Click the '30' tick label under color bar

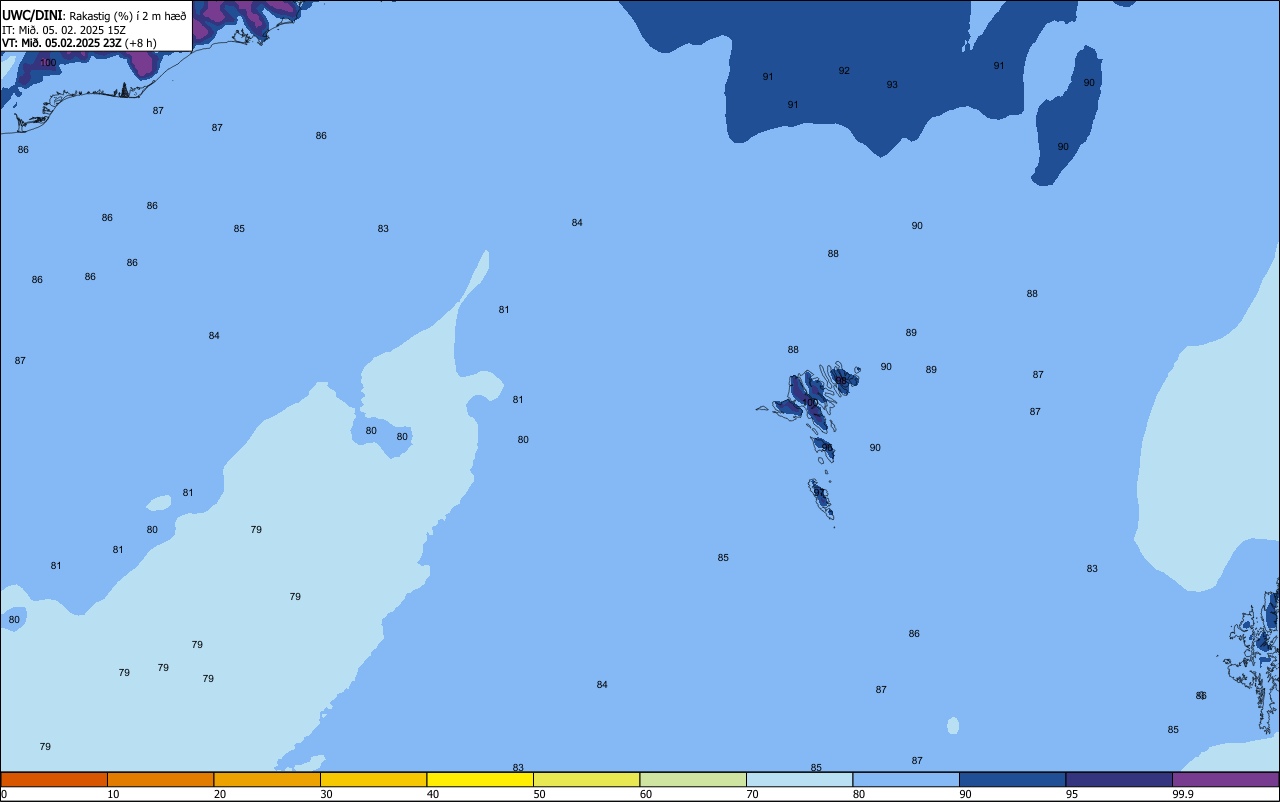pos(326,794)
